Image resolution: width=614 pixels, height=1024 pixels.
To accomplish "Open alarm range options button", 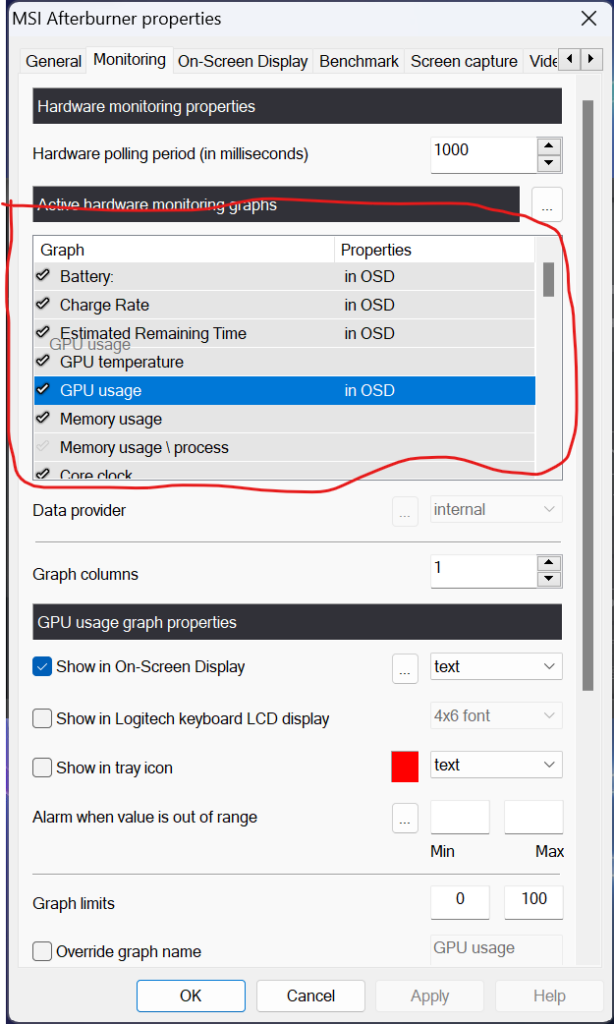I will click(405, 817).
